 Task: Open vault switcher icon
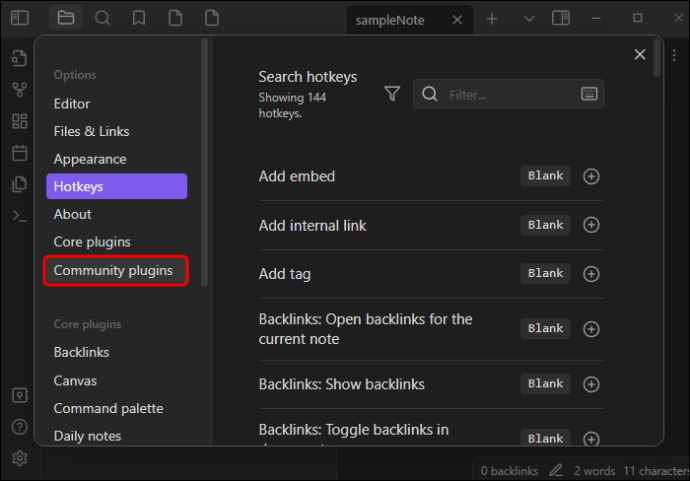19,395
